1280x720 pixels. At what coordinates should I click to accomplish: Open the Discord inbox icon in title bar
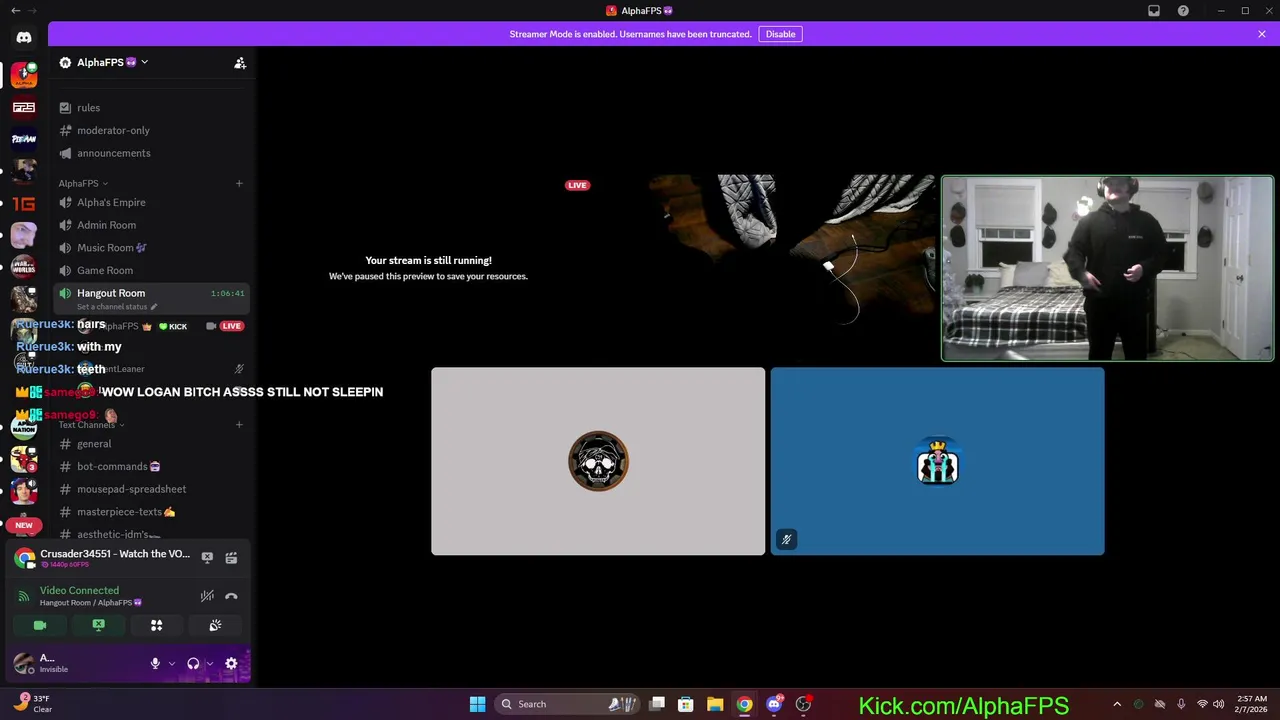coord(1154,11)
